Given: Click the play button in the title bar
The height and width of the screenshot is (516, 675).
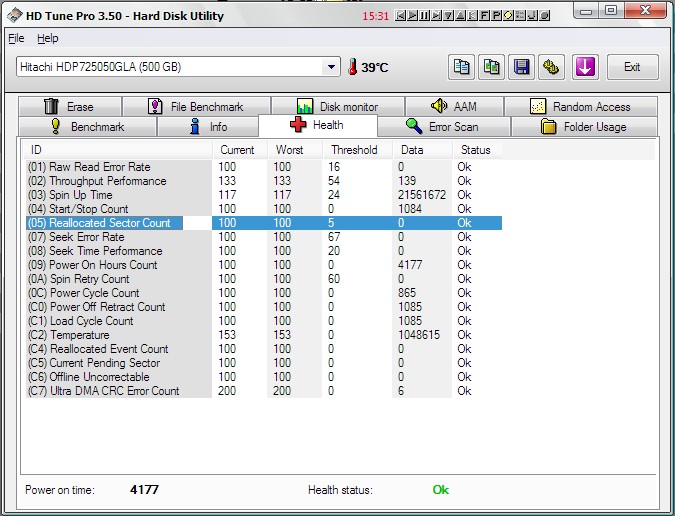Looking at the screenshot, I should [x=413, y=16].
